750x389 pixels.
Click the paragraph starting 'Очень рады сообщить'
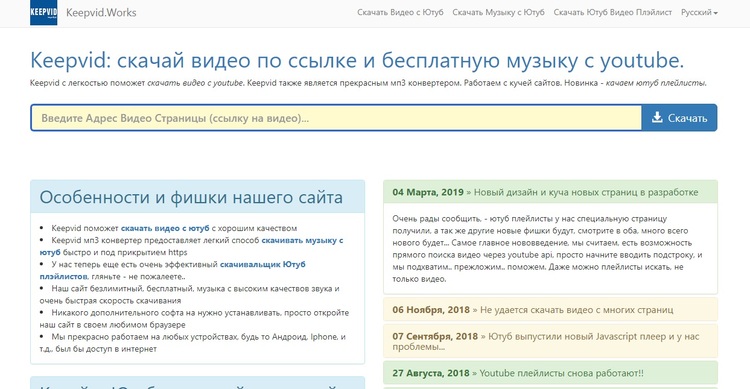(x=548, y=249)
